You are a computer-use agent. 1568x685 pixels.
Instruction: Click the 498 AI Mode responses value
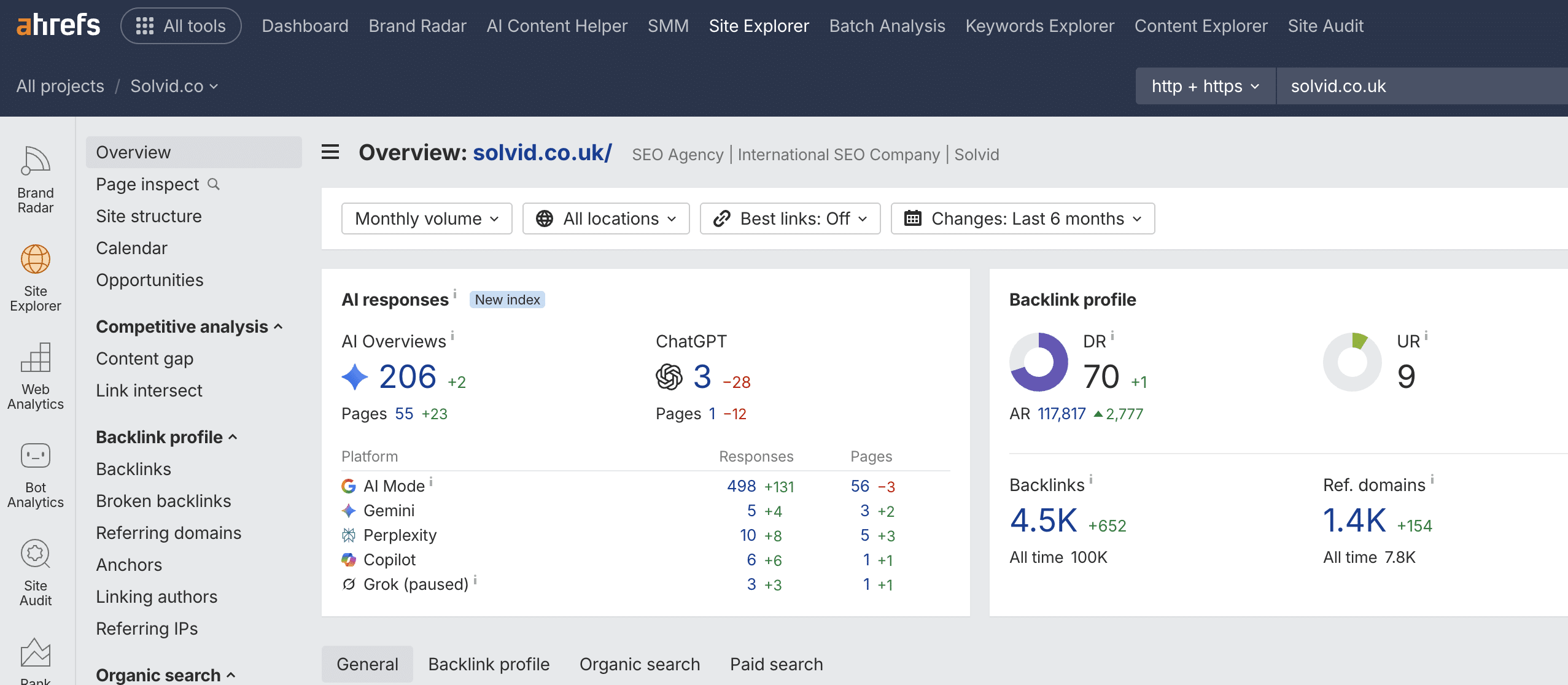(x=741, y=486)
